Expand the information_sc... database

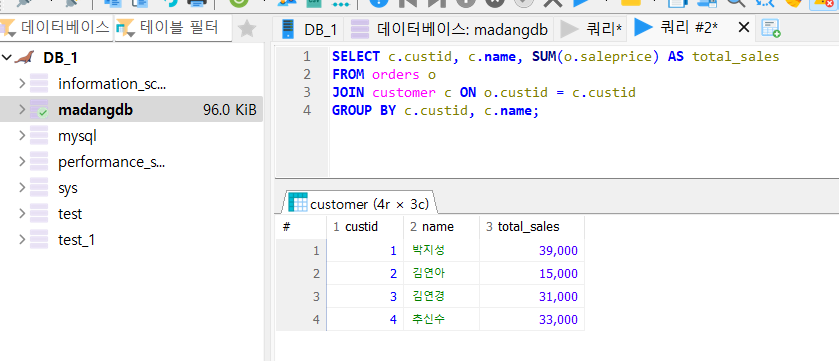22,83
